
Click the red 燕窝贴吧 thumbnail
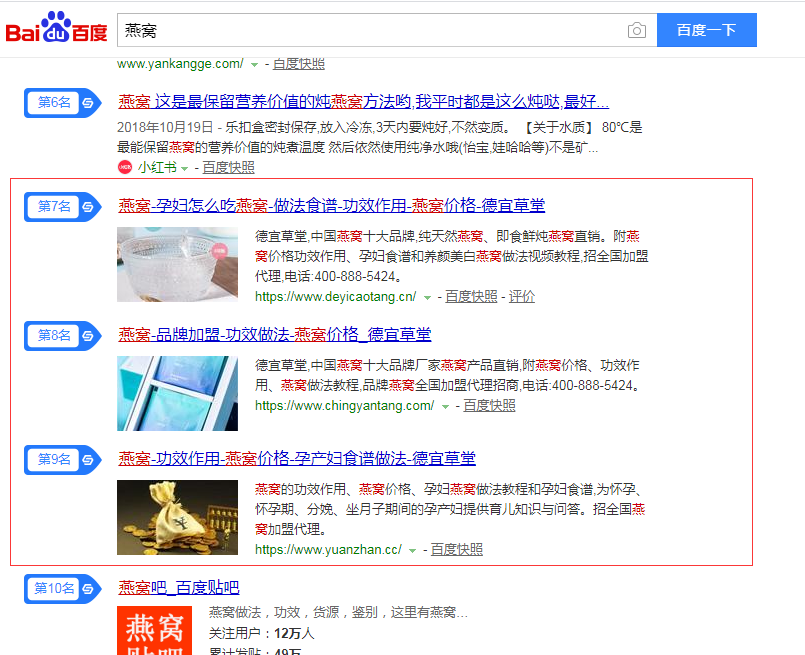pos(155,630)
